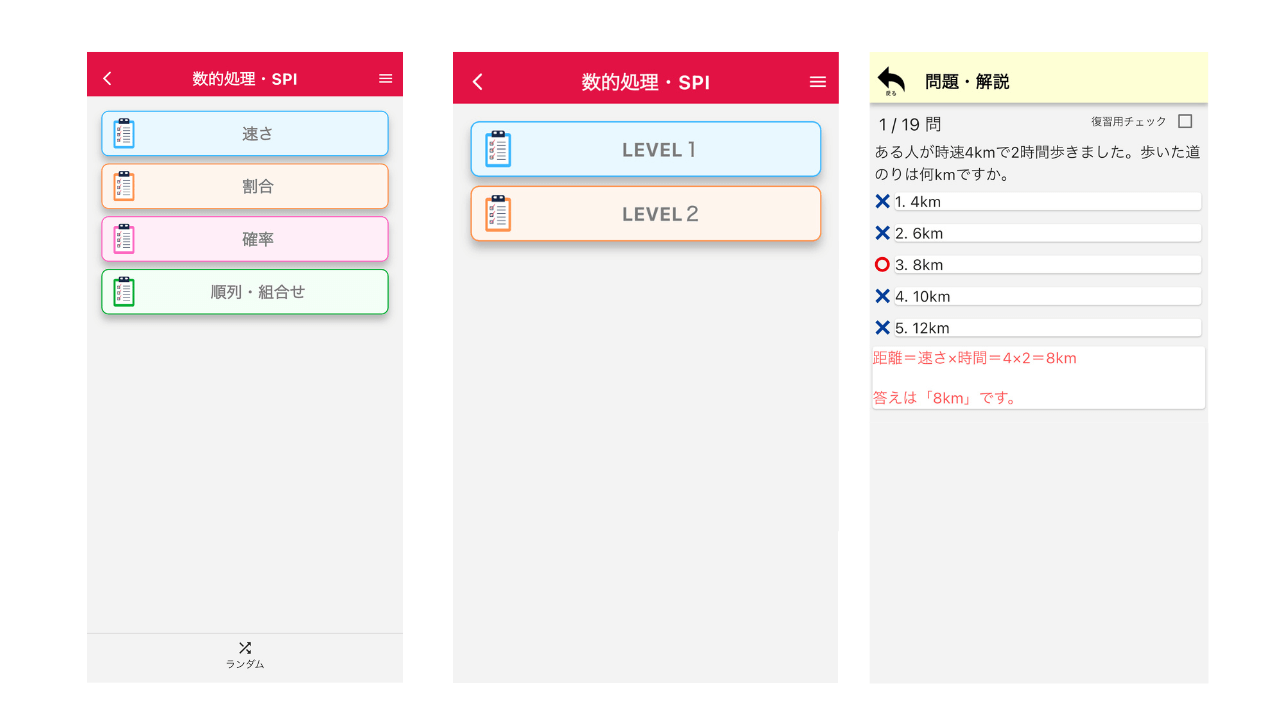The height and width of the screenshot is (720, 1280).
Task: Choose answer option 5. 12km
Action: (x=1046, y=328)
